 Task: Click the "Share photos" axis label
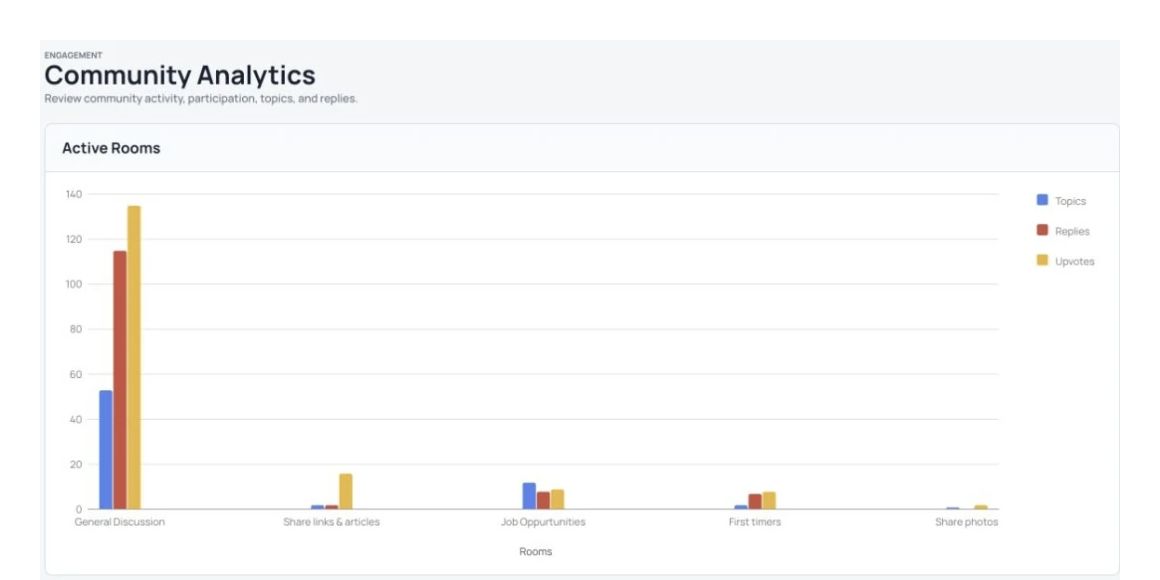pyautogui.click(x=966, y=522)
